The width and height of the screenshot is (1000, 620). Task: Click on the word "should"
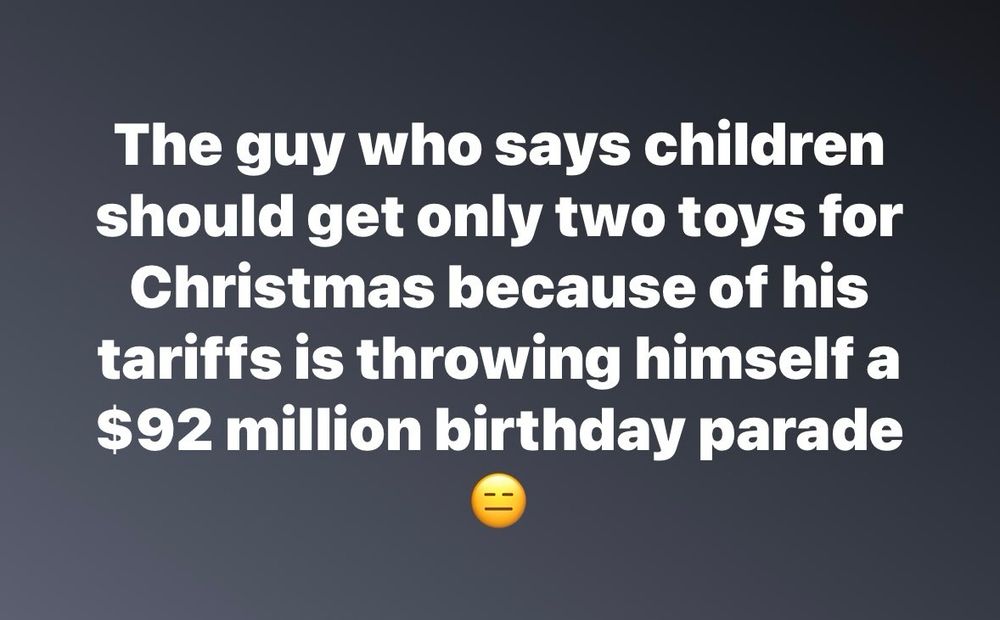195,216
